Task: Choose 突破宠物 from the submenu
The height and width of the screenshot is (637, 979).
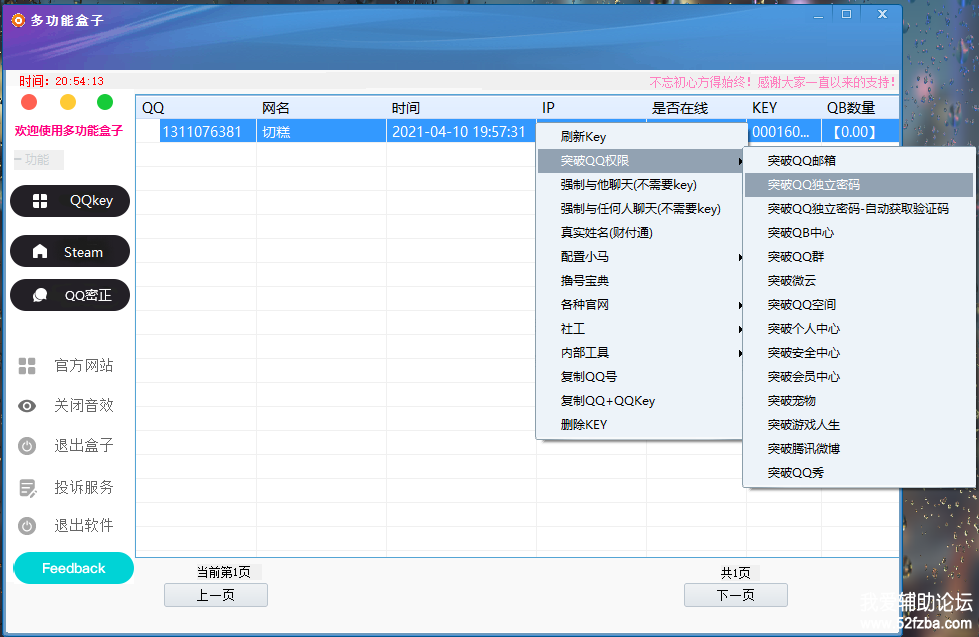Action: pos(859,401)
